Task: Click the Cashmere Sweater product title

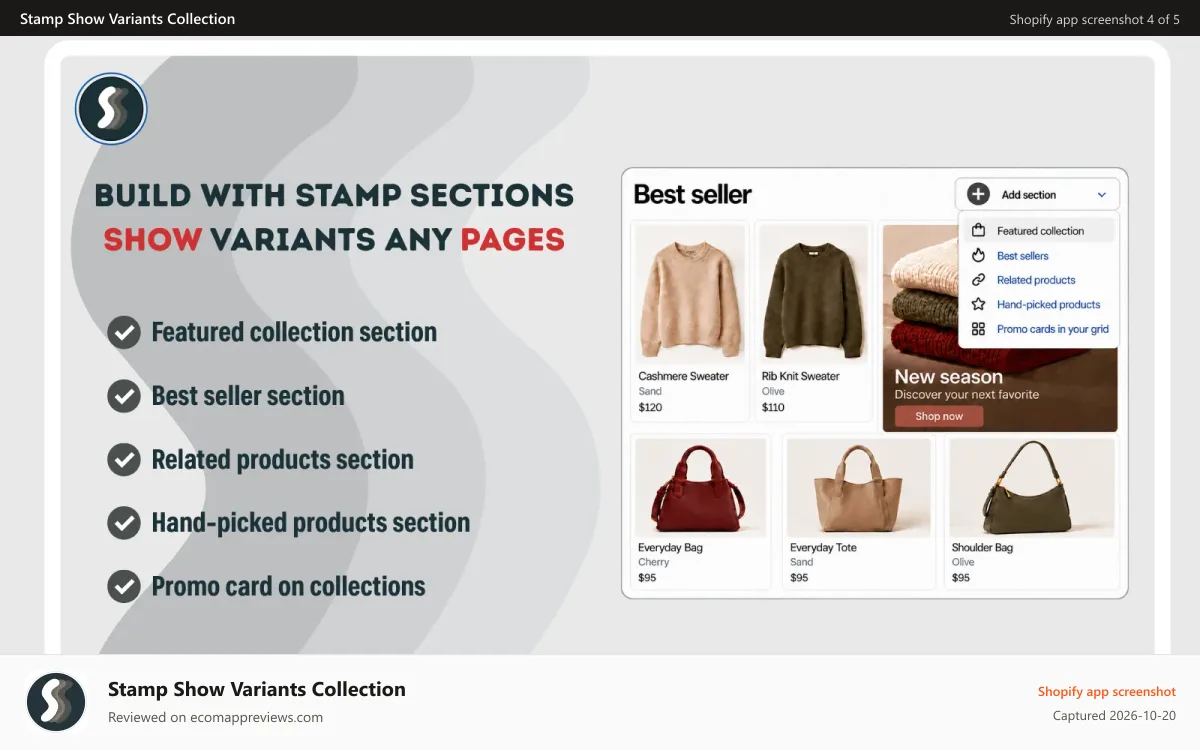Action: 683,376
